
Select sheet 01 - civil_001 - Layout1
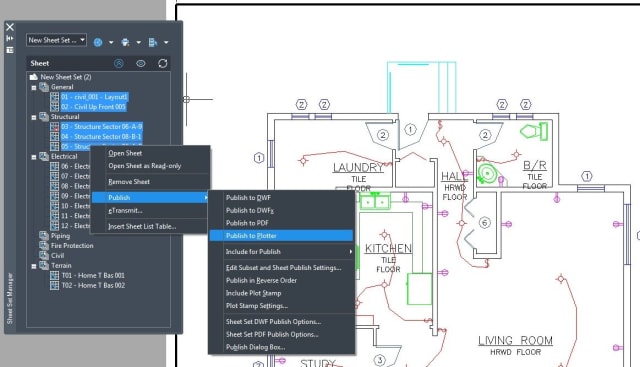pos(94,97)
